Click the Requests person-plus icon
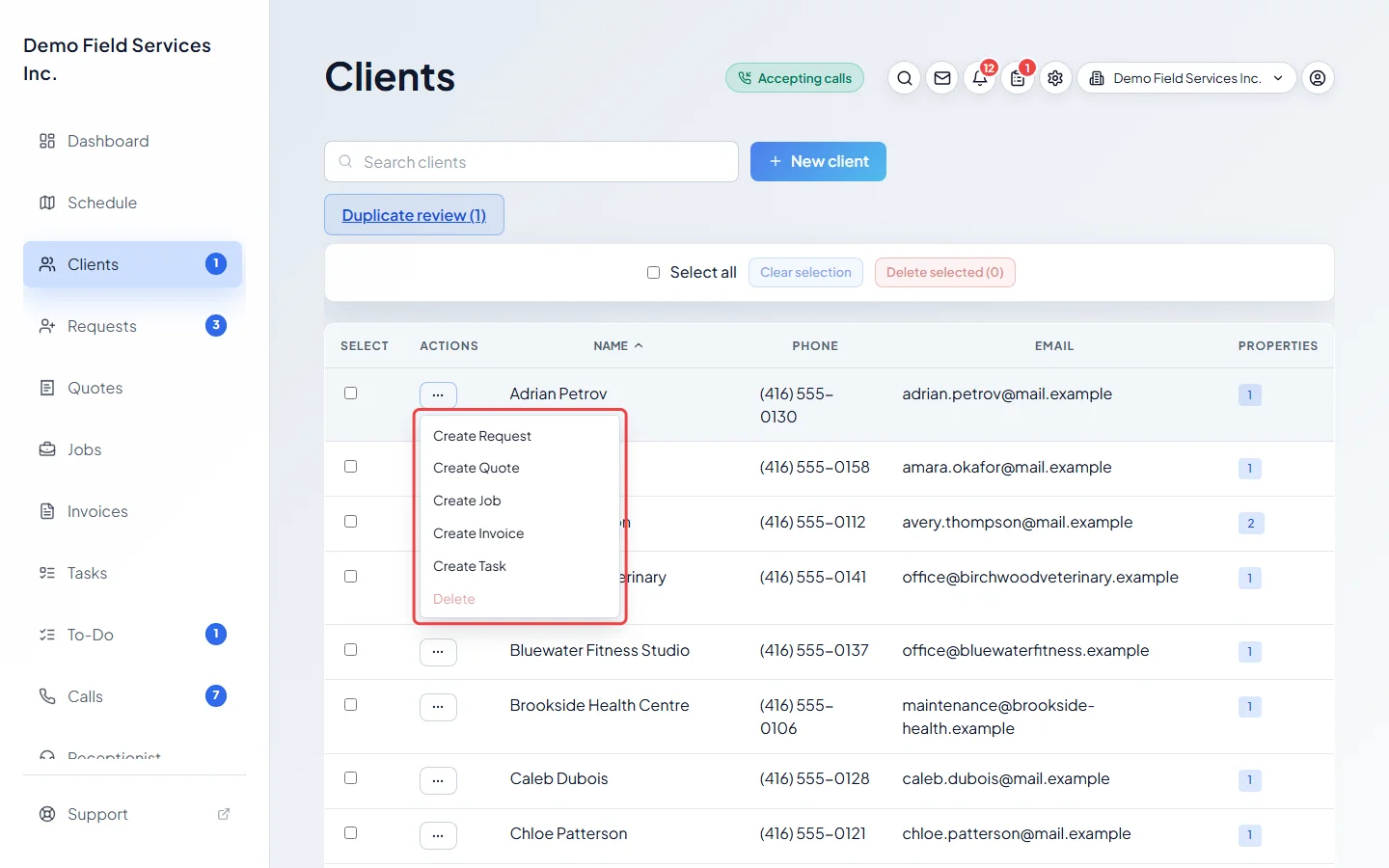This screenshot has height=868, width=1389. (x=47, y=326)
